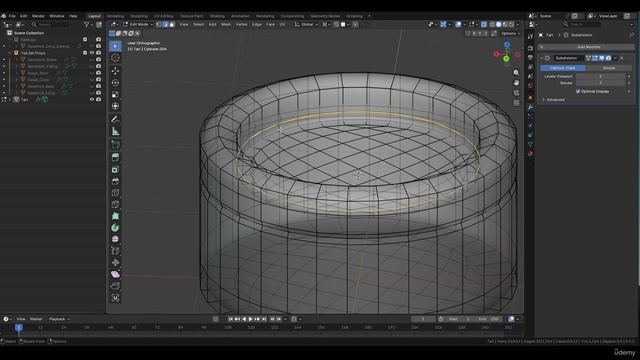Select the Move tool
This screenshot has width=640, height=360.
[116, 71]
